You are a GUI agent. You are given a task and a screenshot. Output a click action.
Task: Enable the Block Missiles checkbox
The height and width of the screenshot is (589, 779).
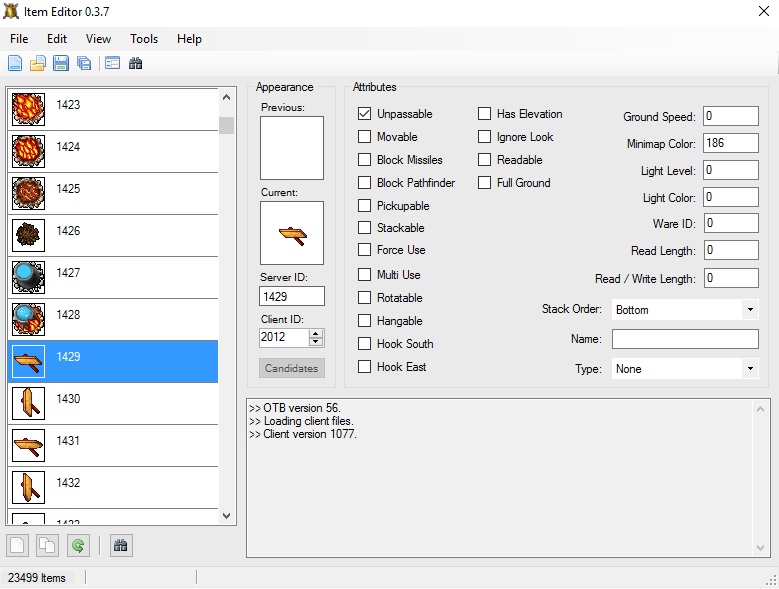click(x=364, y=159)
